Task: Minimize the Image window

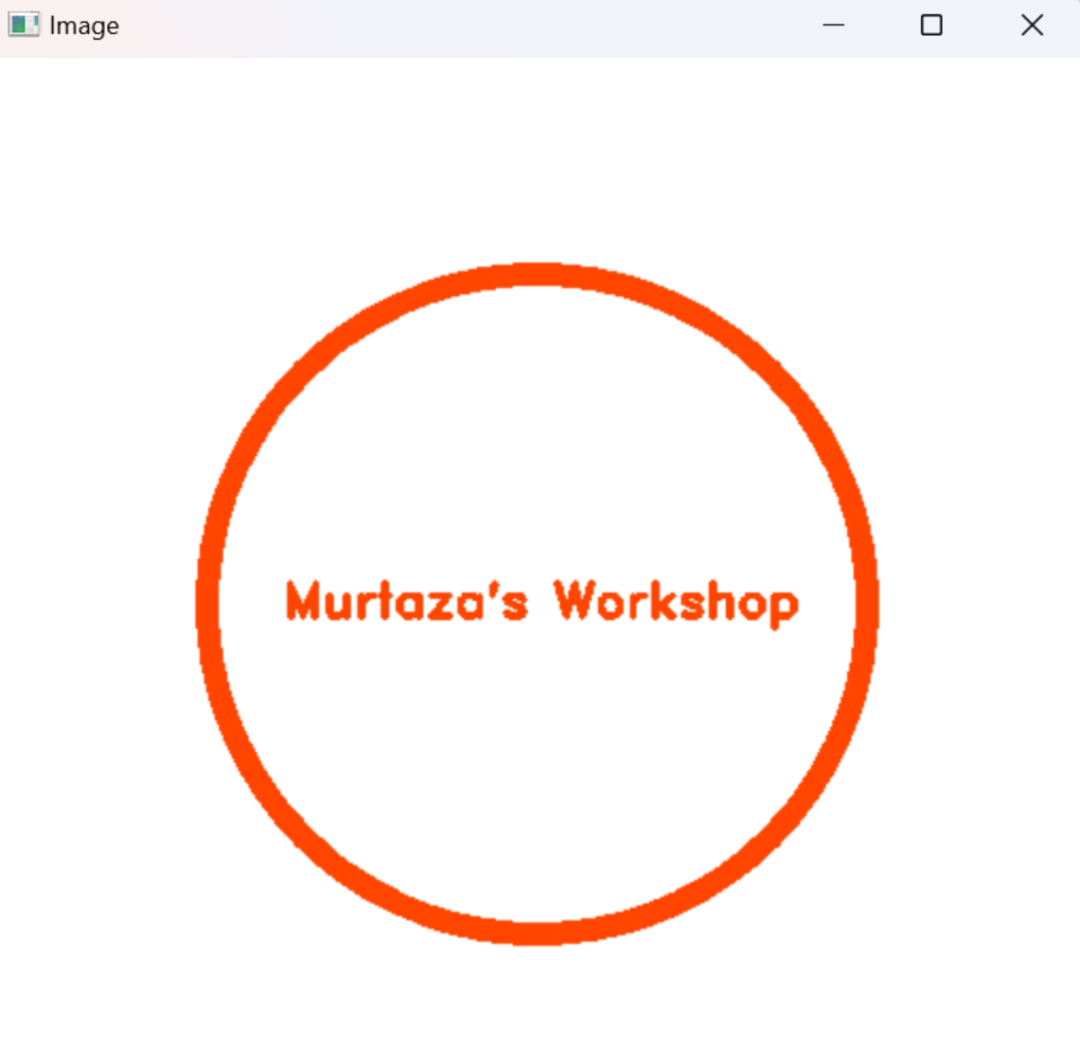Action: (x=833, y=25)
